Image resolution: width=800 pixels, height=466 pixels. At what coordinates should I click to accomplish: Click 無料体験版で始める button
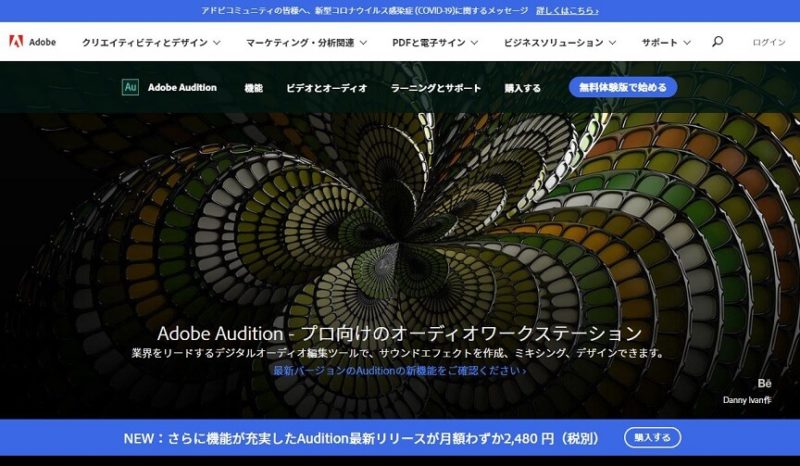tap(623, 87)
